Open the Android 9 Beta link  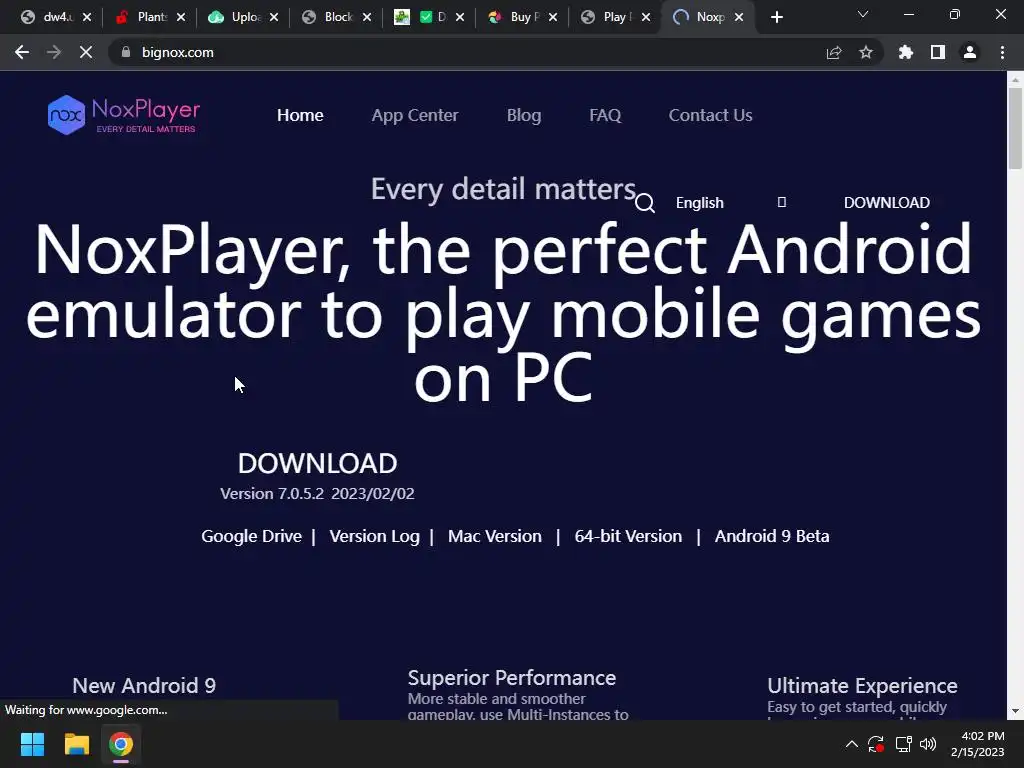coord(772,536)
